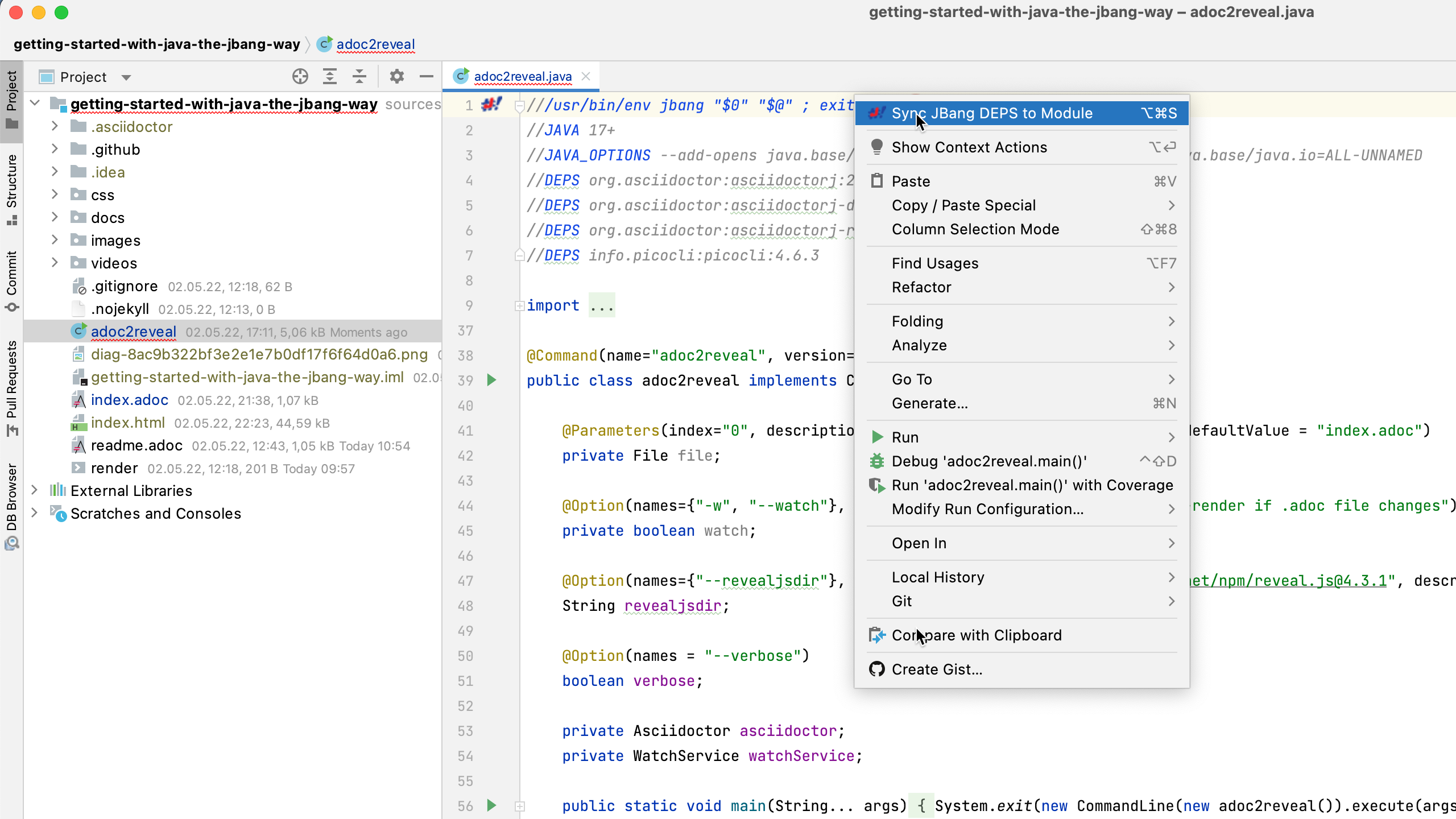Choose Find Usages from menu

[1022, 263]
